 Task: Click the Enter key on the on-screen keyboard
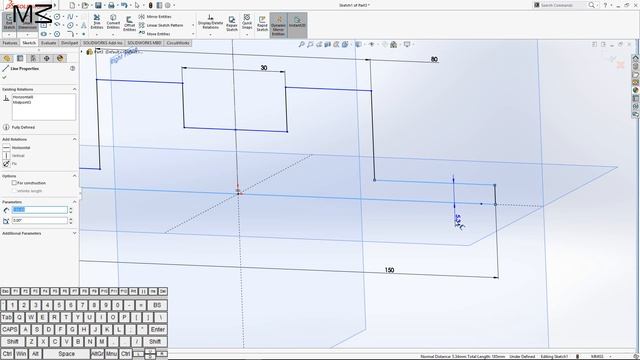click(158, 329)
